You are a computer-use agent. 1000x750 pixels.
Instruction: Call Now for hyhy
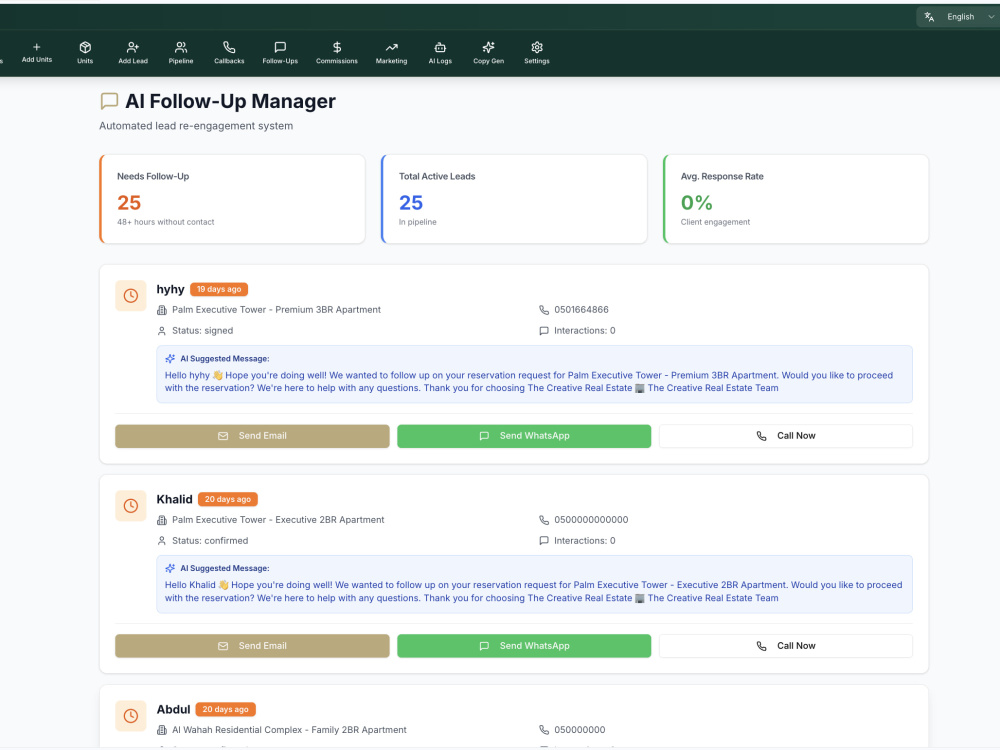coord(786,436)
